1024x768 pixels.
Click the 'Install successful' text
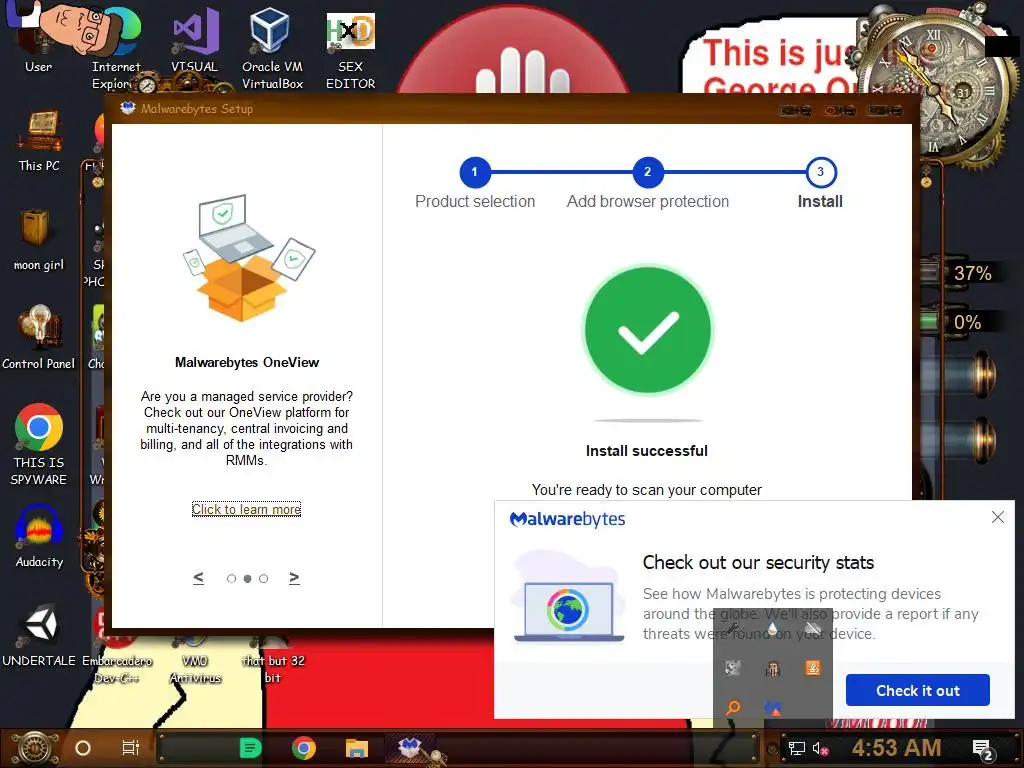647,451
